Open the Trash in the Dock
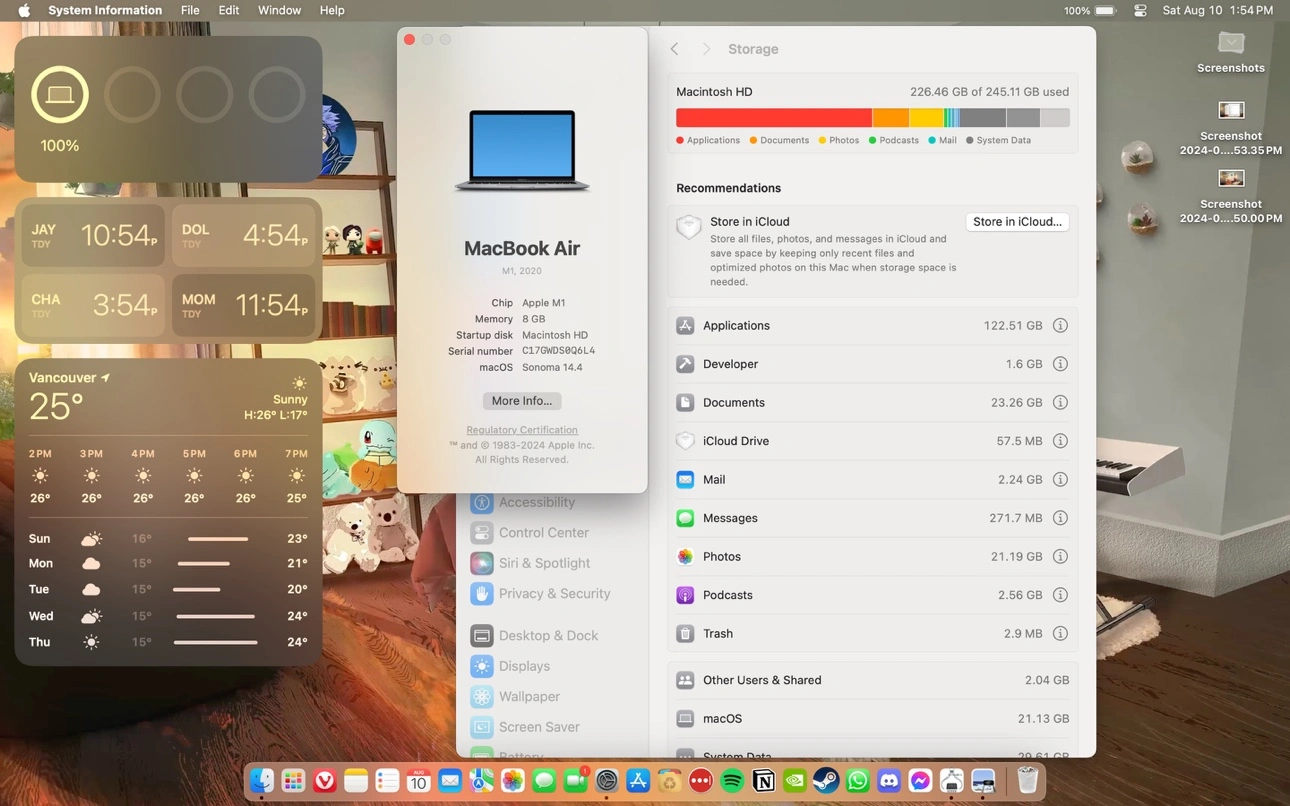Viewport: 1290px width, 806px height. [1028, 780]
